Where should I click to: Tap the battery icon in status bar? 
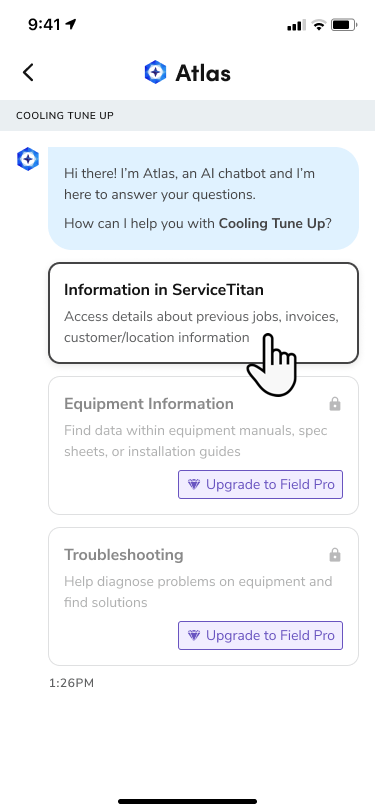343,24
